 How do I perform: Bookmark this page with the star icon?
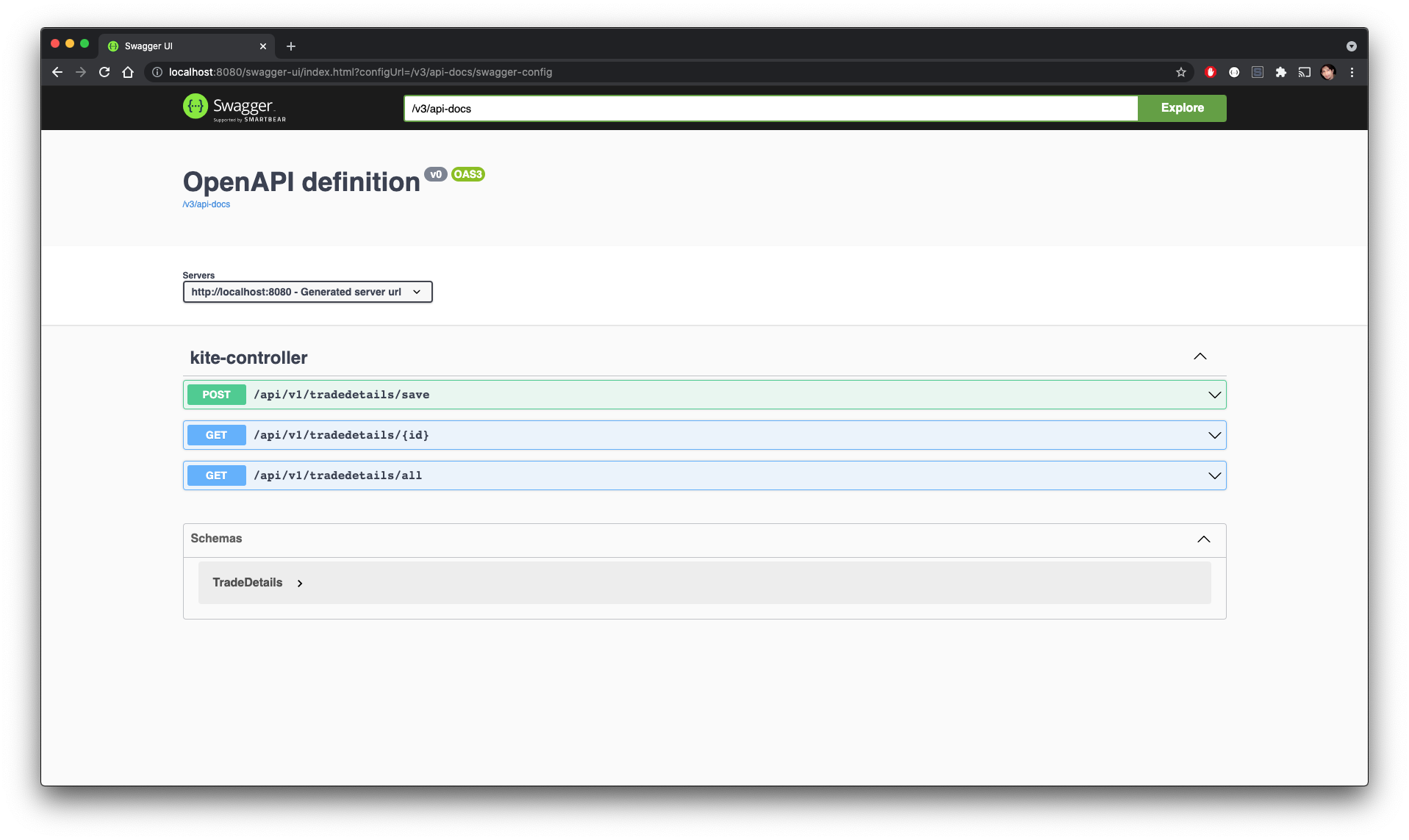(1181, 72)
